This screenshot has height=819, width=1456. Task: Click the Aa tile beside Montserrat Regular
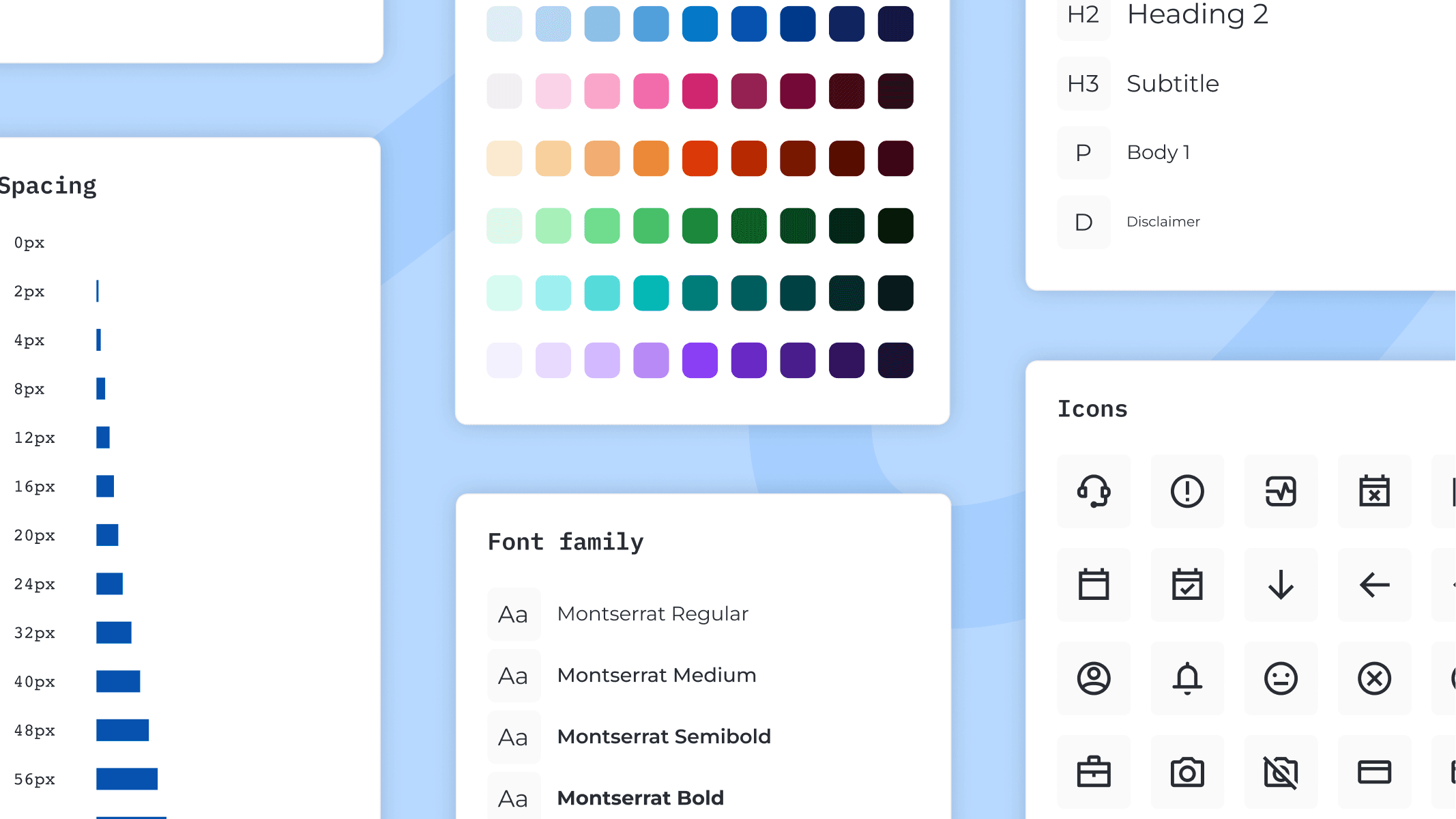click(x=514, y=614)
